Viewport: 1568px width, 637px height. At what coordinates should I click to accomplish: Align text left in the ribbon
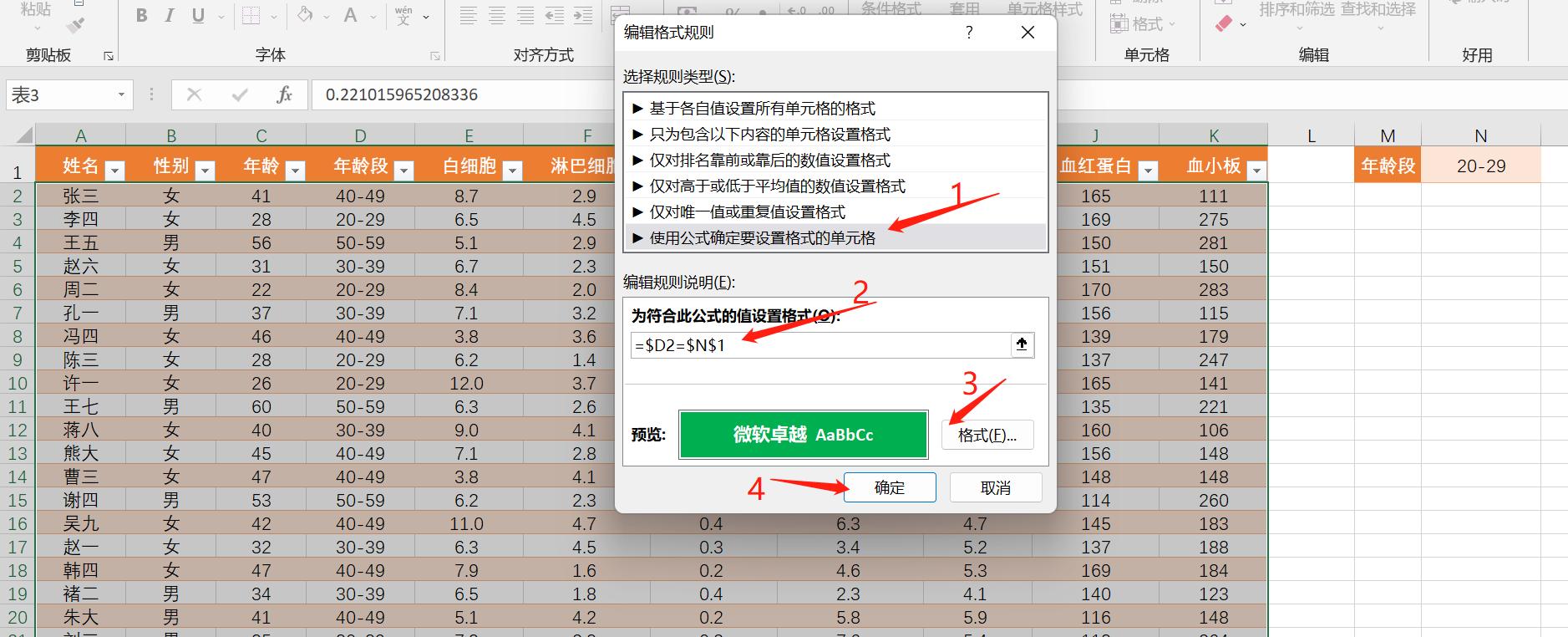click(469, 16)
